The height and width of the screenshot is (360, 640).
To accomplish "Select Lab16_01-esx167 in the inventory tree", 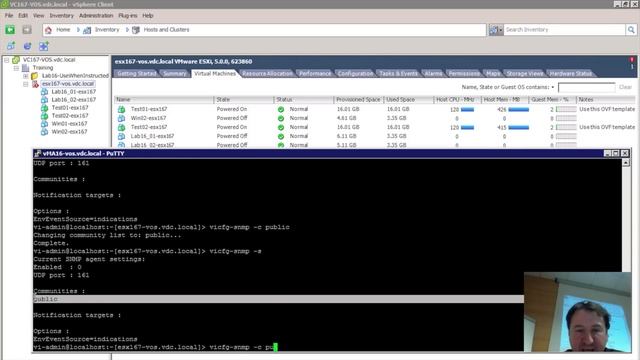I will 73,92.
